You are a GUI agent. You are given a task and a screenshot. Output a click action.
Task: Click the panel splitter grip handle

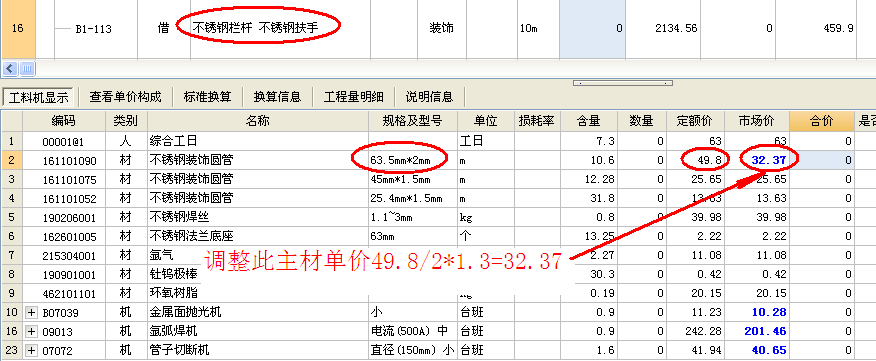pyautogui.click(x=622, y=83)
